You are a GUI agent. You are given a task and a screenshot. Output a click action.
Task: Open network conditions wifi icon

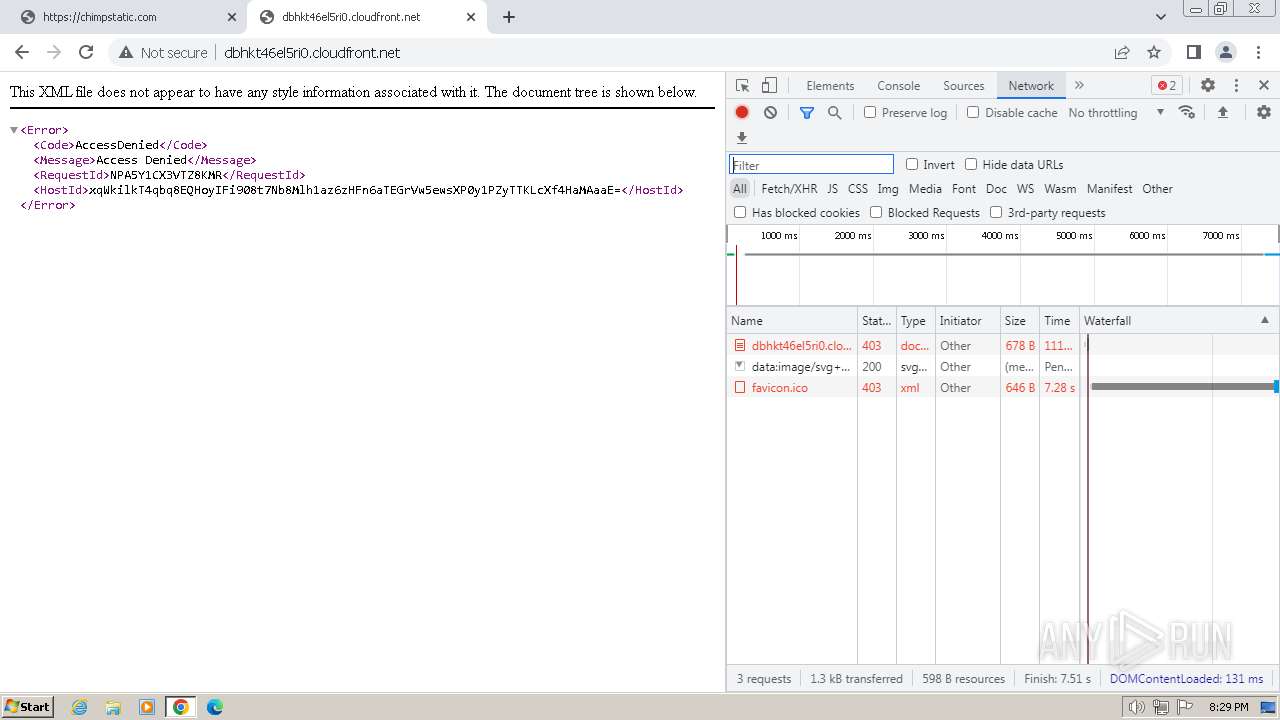click(x=1187, y=112)
